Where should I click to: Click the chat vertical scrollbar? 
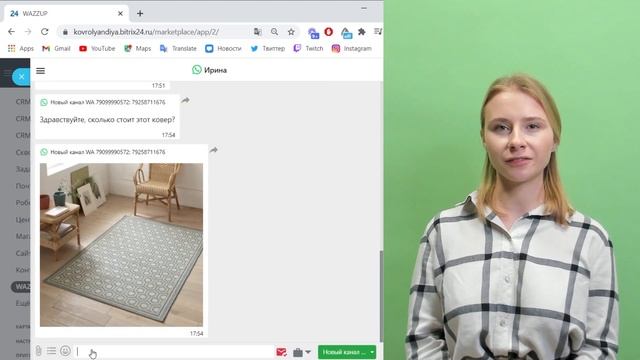[381, 296]
